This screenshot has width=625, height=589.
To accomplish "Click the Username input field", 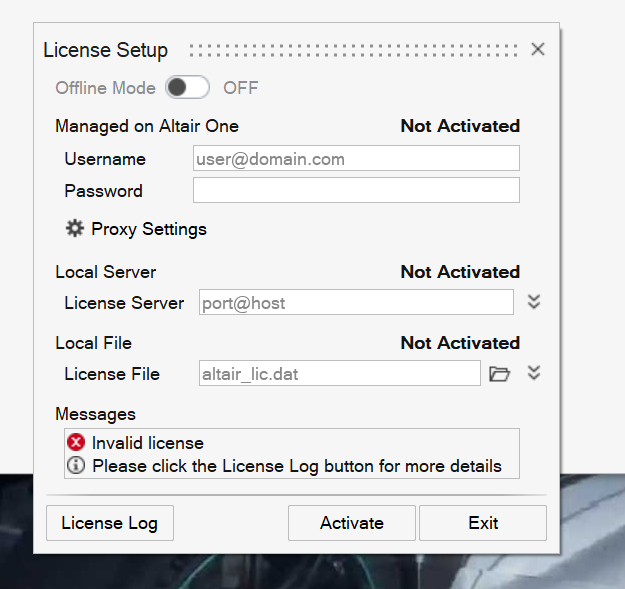I will [x=356, y=158].
